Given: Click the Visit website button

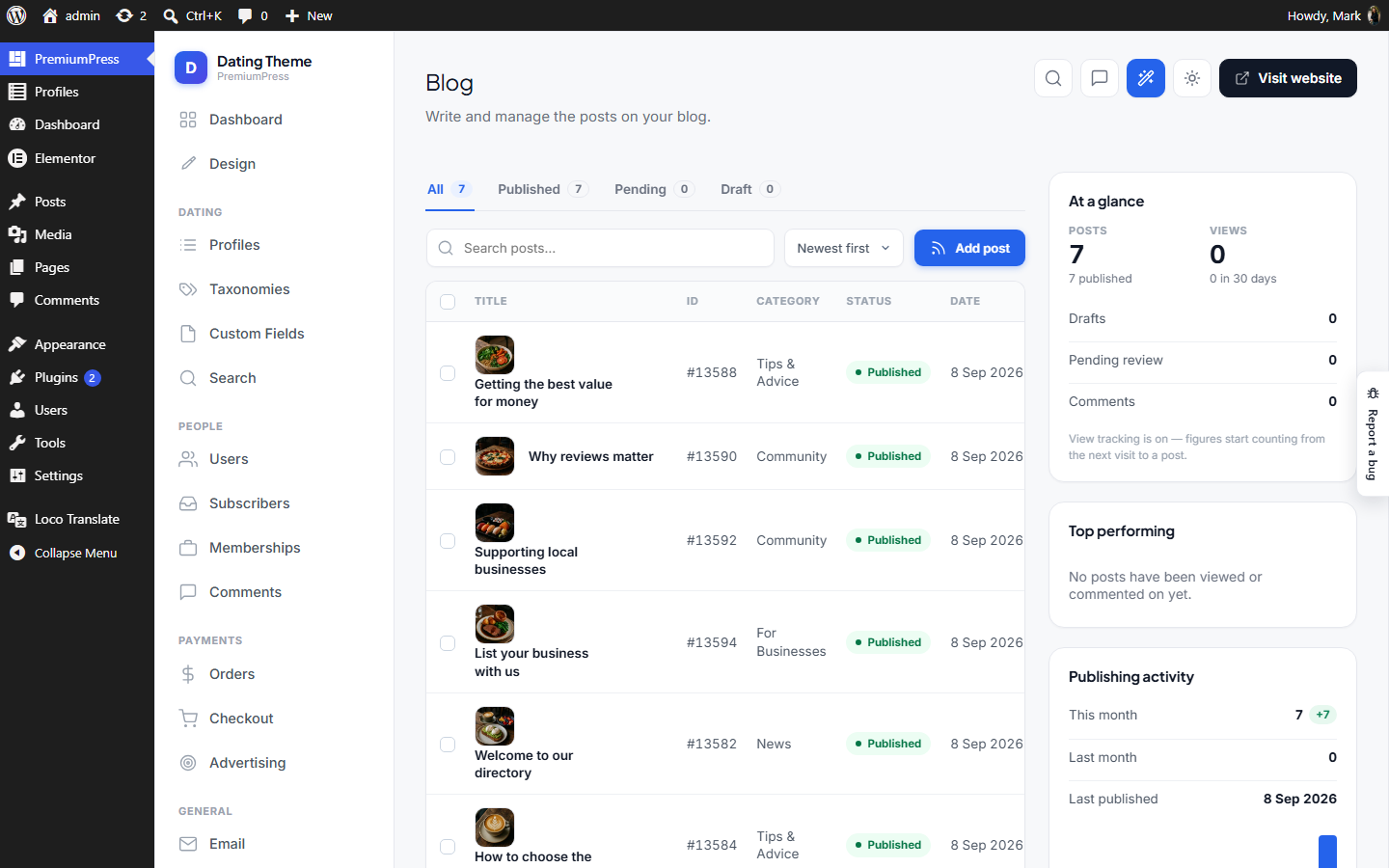Looking at the screenshot, I should [x=1288, y=78].
